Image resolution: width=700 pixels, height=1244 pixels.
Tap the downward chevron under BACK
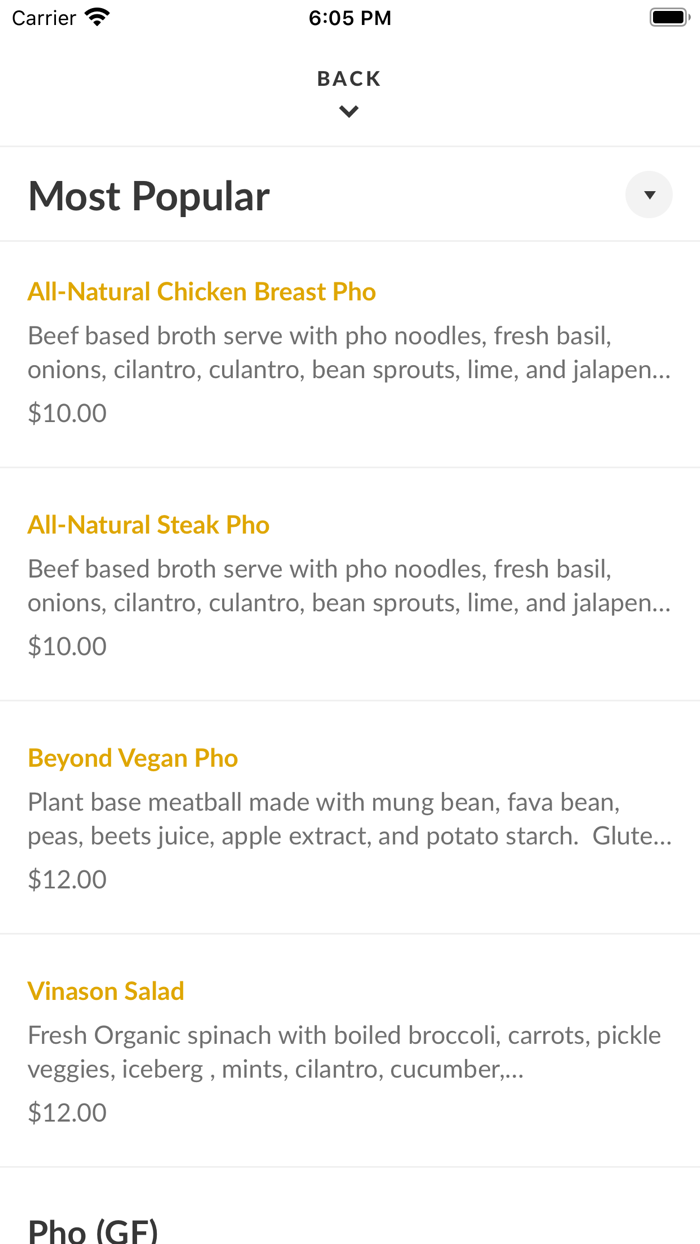348,111
